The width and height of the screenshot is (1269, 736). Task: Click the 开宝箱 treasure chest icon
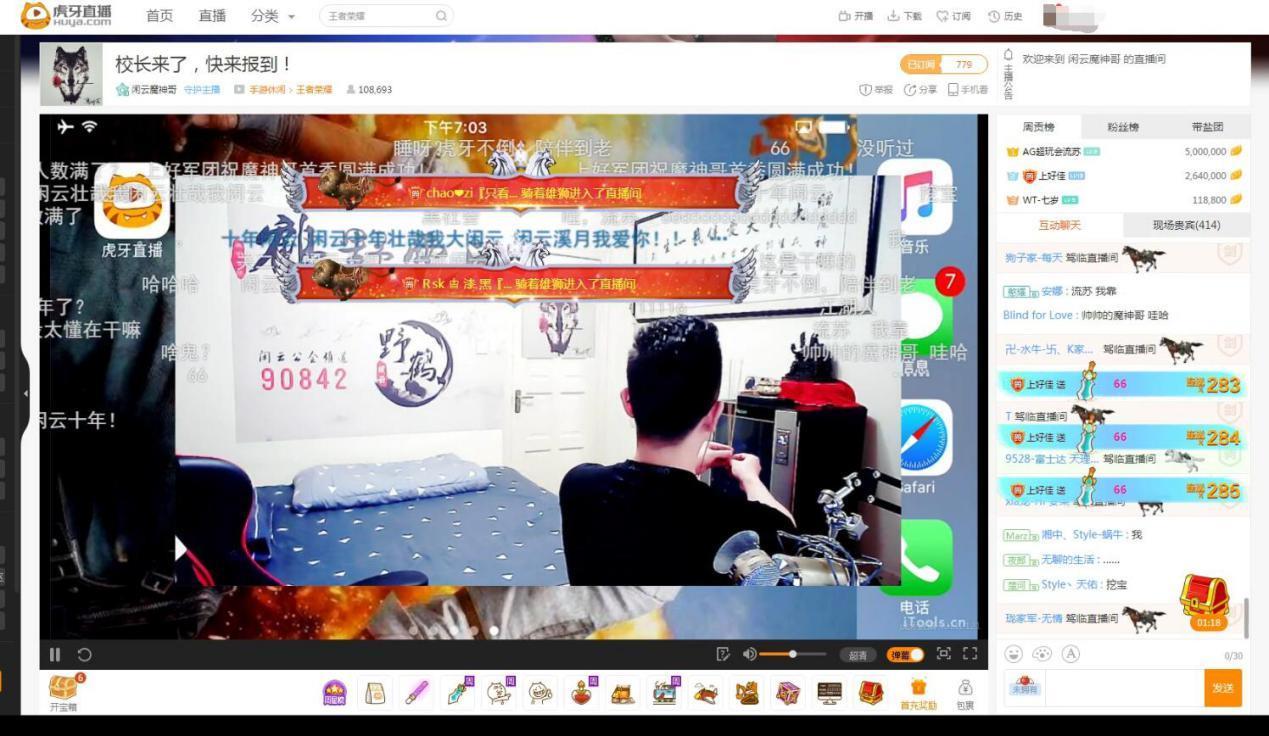pos(63,688)
